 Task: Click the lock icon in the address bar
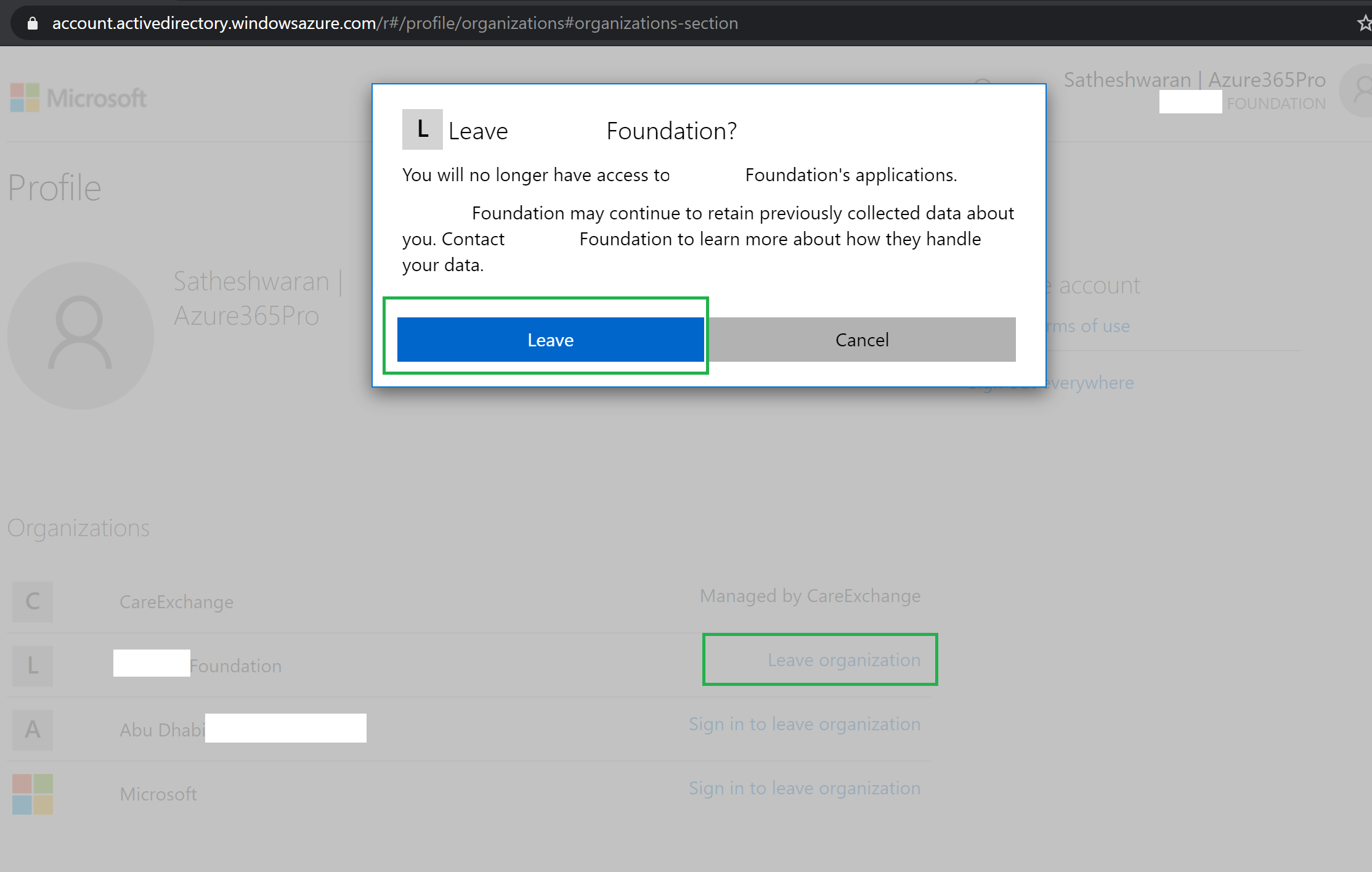click(33, 23)
